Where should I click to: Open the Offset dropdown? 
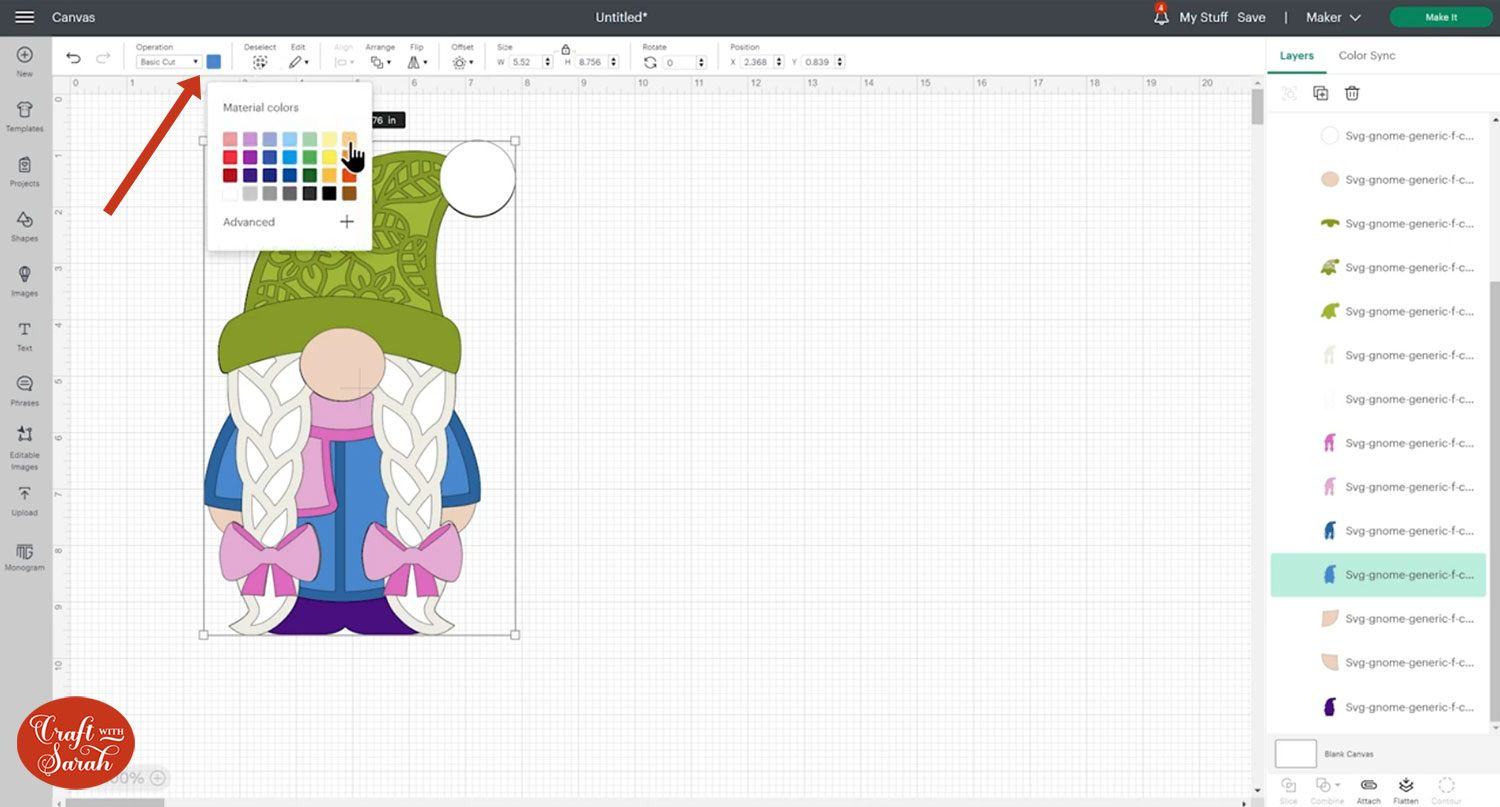pyautogui.click(x=462, y=62)
